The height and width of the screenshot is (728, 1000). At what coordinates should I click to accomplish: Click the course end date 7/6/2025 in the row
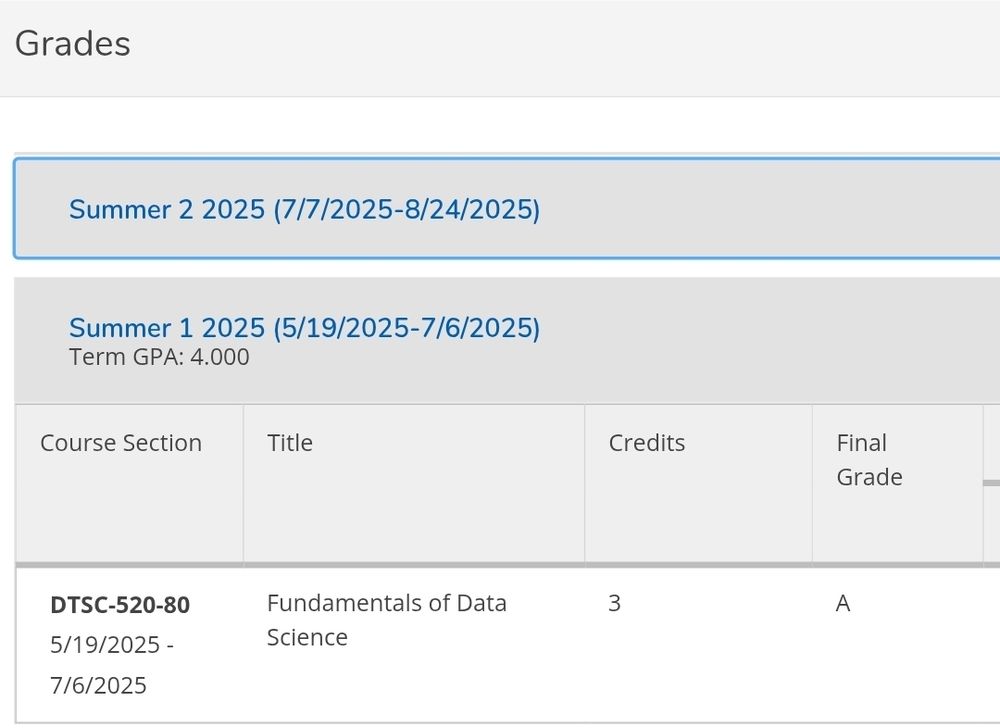point(98,685)
